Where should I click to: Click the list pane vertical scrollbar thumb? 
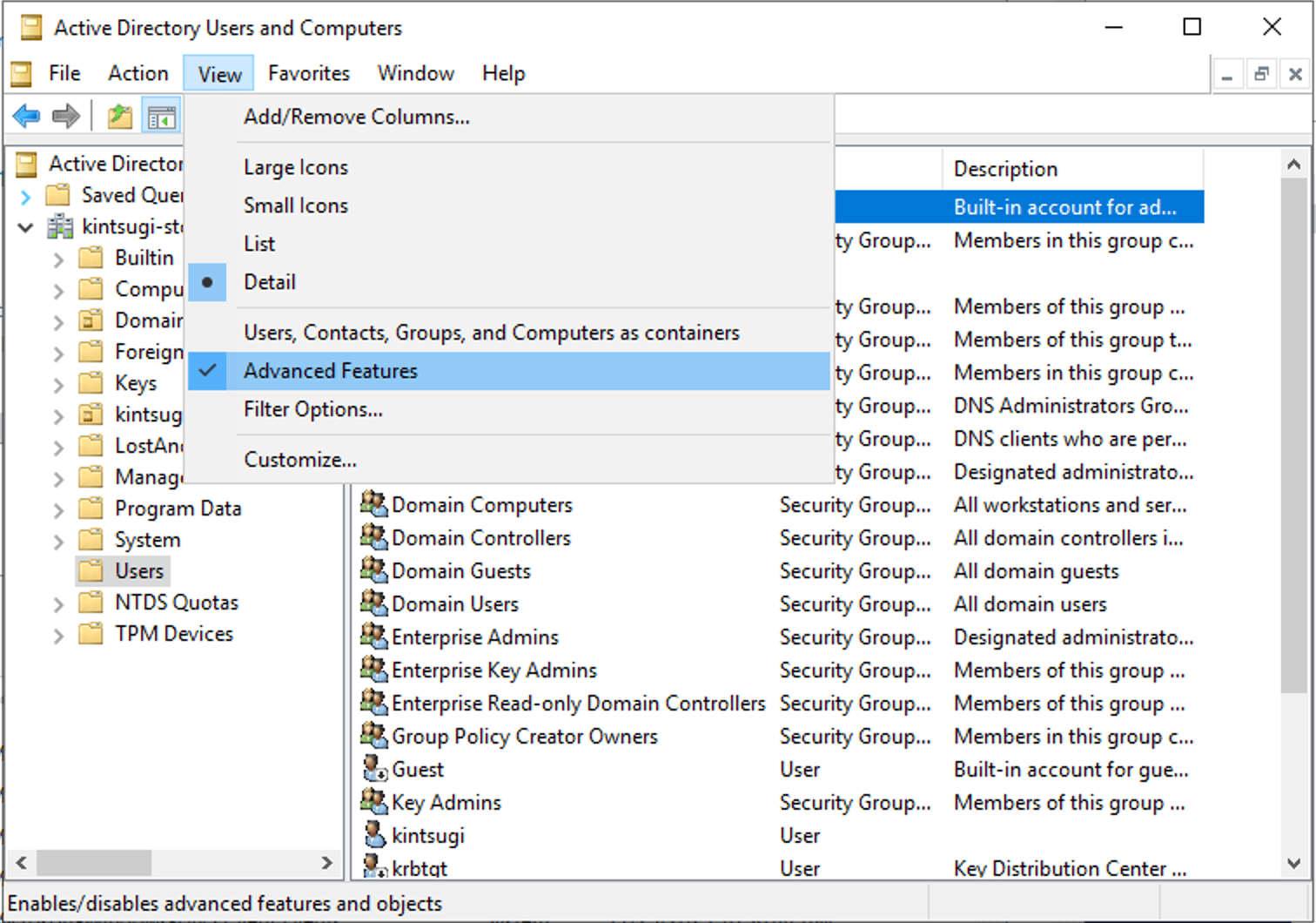pyautogui.click(x=1294, y=435)
